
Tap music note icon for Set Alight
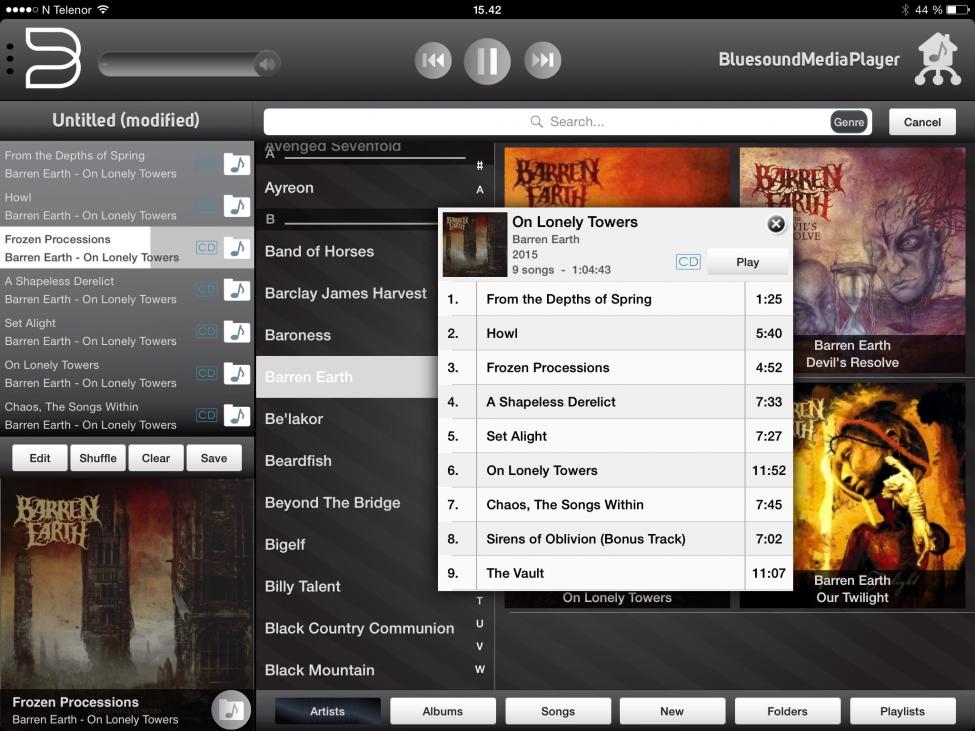[237, 332]
